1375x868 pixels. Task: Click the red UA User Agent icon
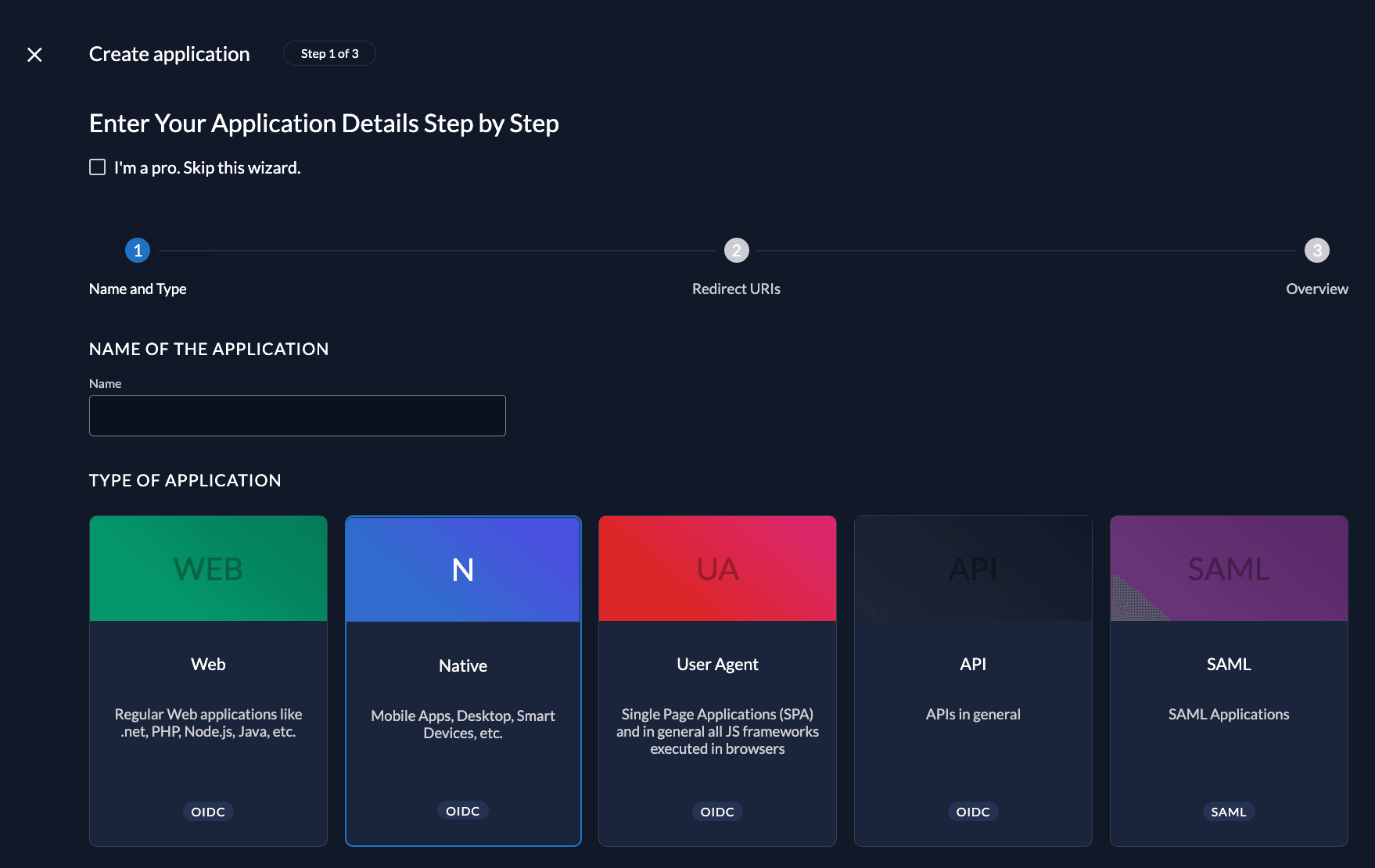point(716,568)
